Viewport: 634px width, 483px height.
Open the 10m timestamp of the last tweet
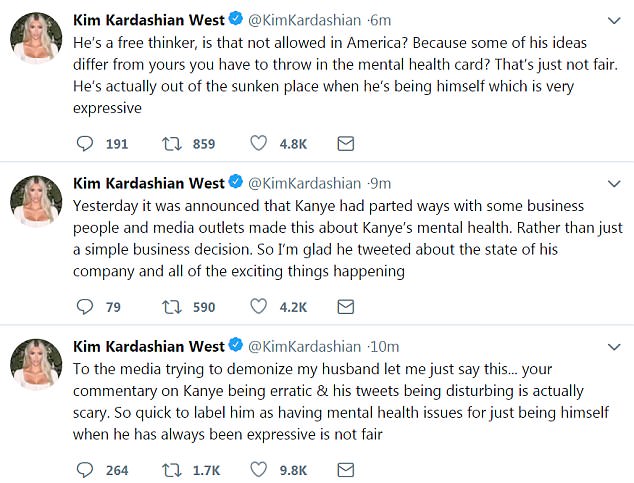385,346
